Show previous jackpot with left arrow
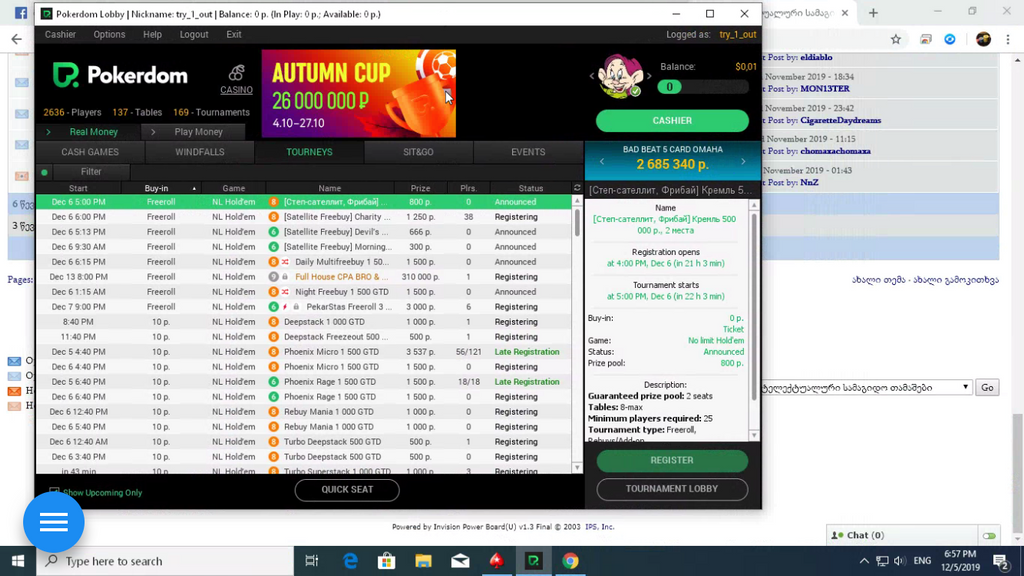This screenshot has height=576, width=1024. point(602,161)
